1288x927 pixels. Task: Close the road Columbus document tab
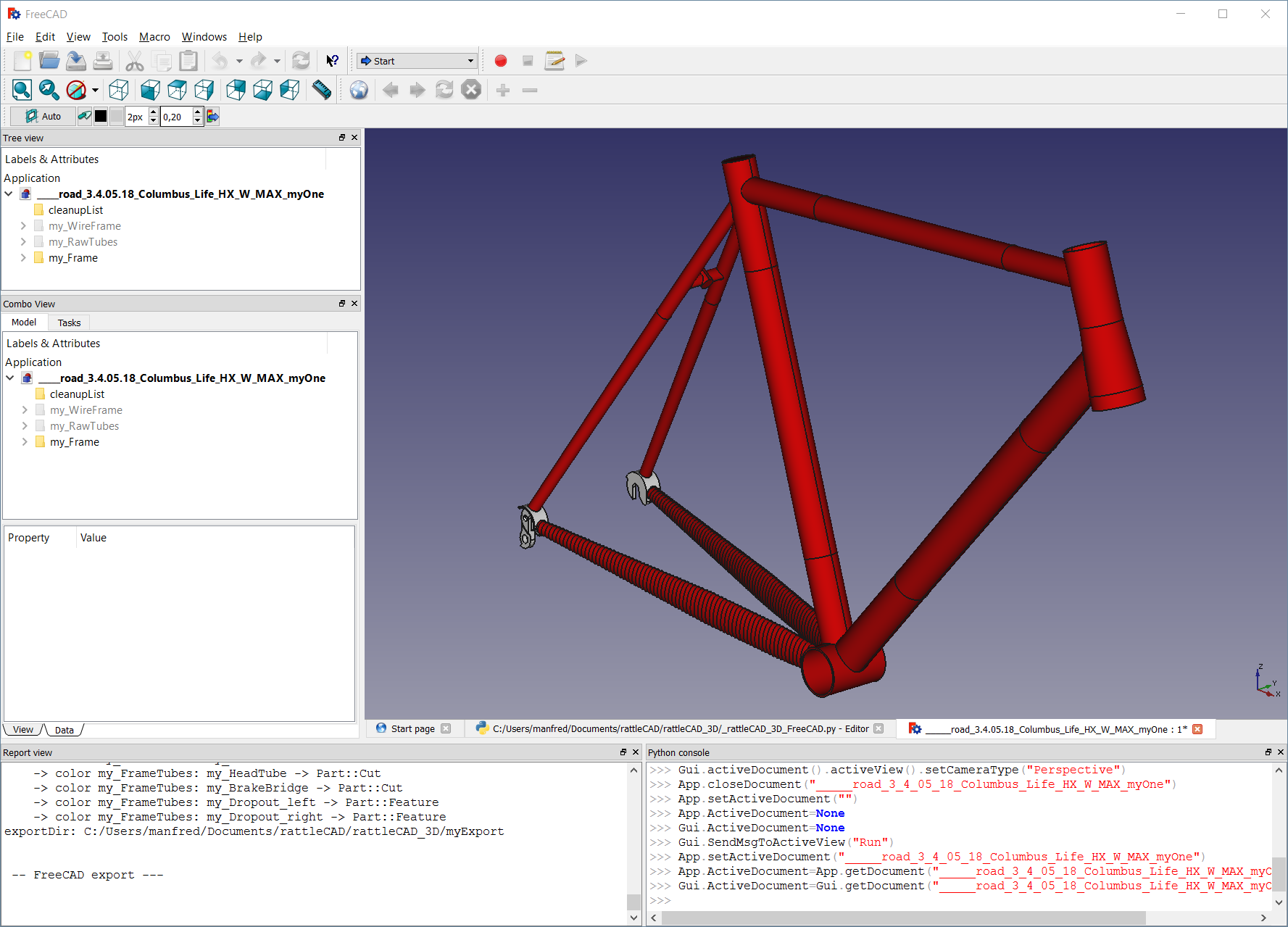tap(1197, 729)
